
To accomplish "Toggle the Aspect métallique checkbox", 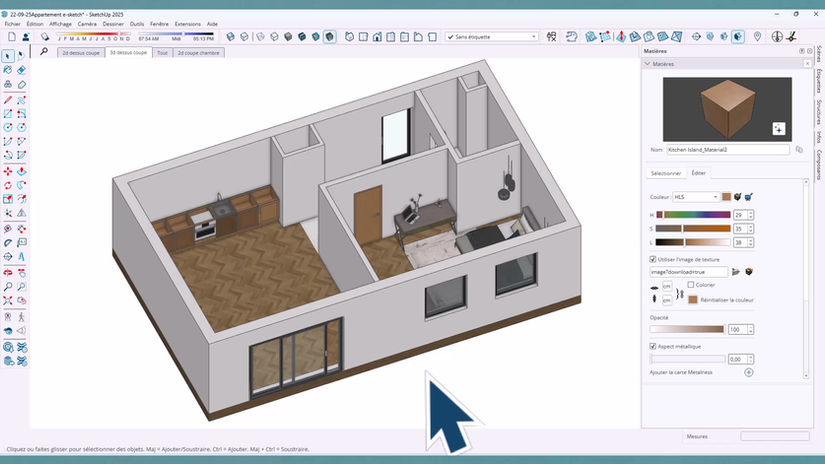I will [x=652, y=347].
